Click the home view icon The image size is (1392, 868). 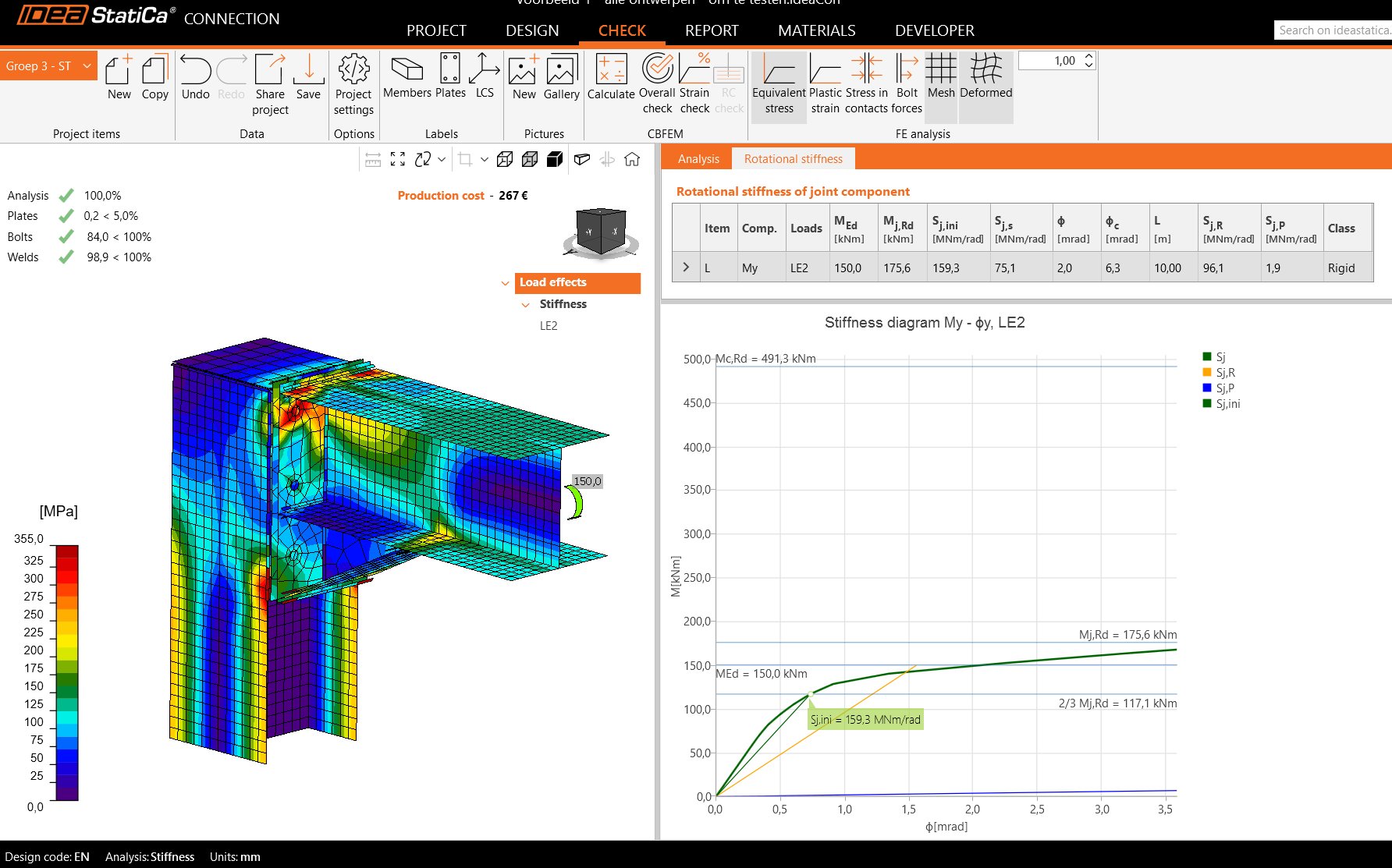click(632, 159)
